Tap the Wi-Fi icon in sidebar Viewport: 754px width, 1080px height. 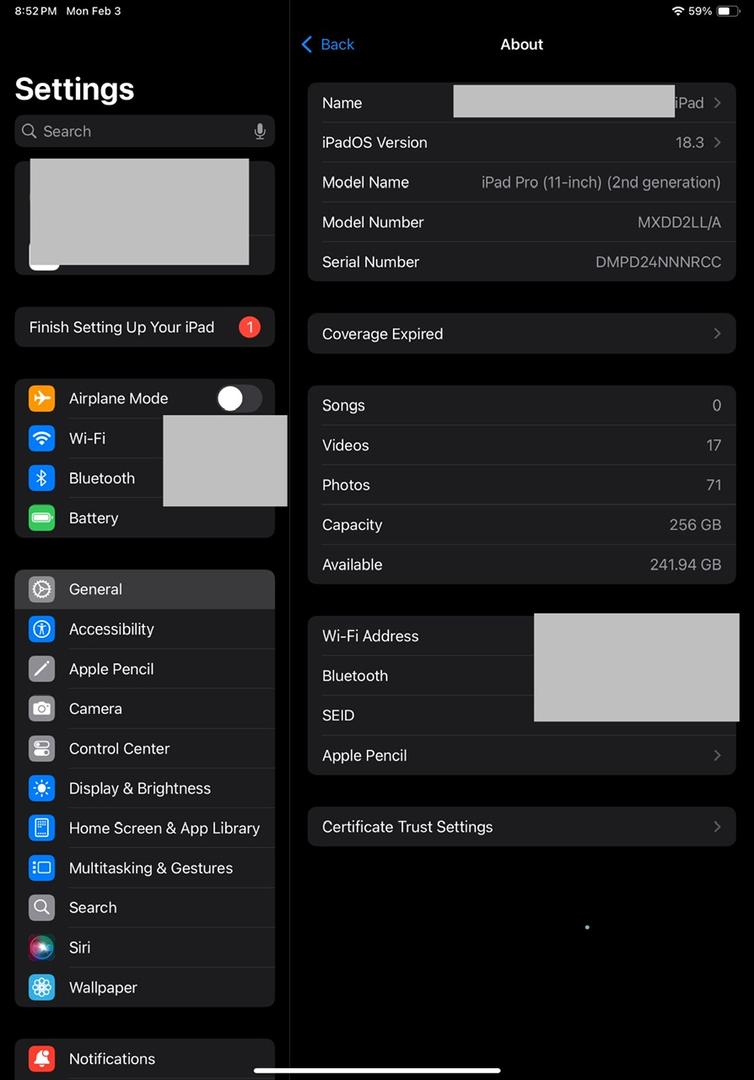pos(42,438)
